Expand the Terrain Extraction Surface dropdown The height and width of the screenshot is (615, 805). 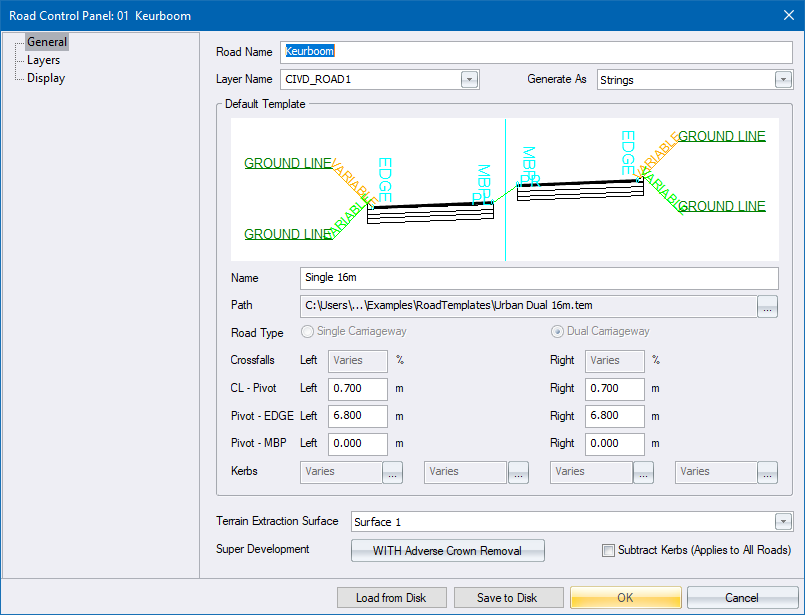[x=783, y=522]
